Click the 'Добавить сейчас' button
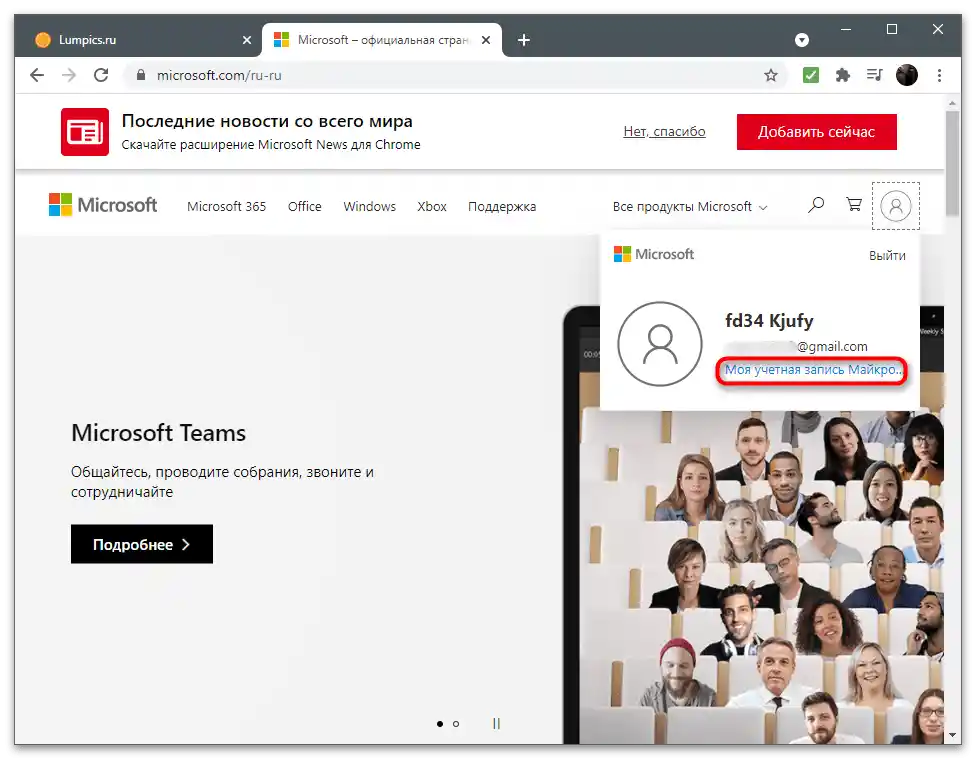The height and width of the screenshot is (759, 976). (x=817, y=132)
